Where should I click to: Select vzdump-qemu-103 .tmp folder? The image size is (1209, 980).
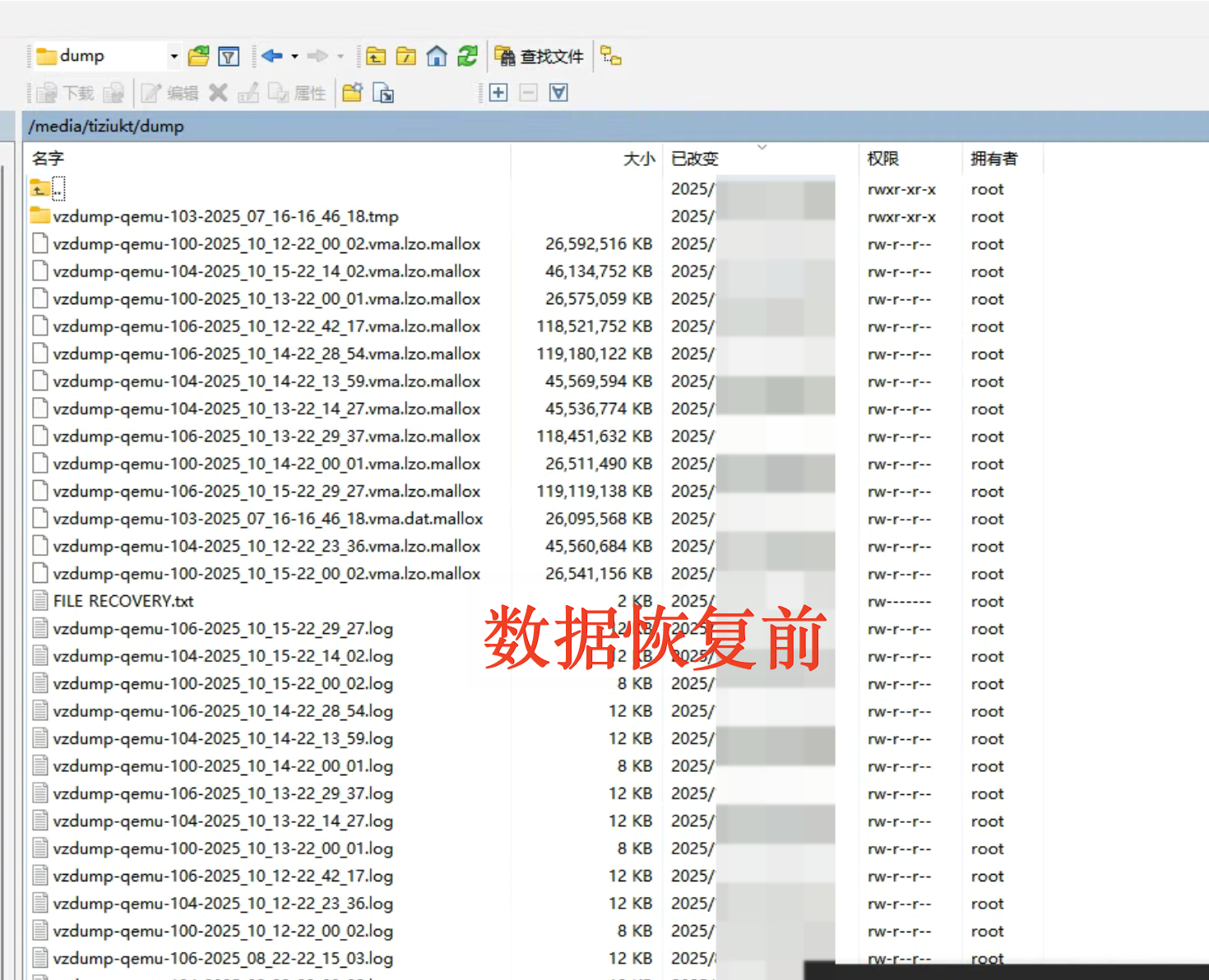point(225,216)
